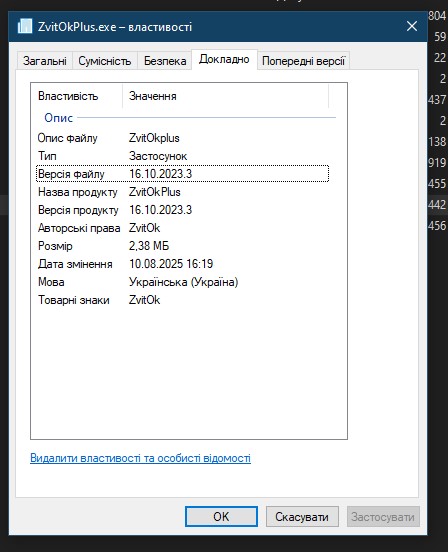Select the Мова property row

182,282
